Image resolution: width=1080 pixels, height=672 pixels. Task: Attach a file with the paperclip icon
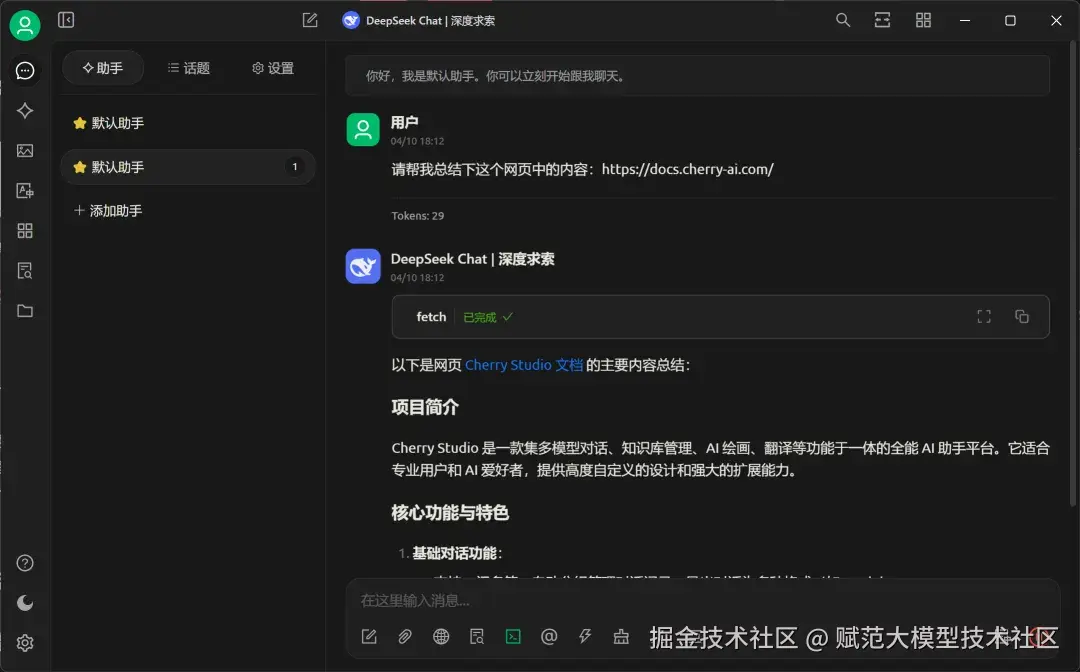[404, 636]
